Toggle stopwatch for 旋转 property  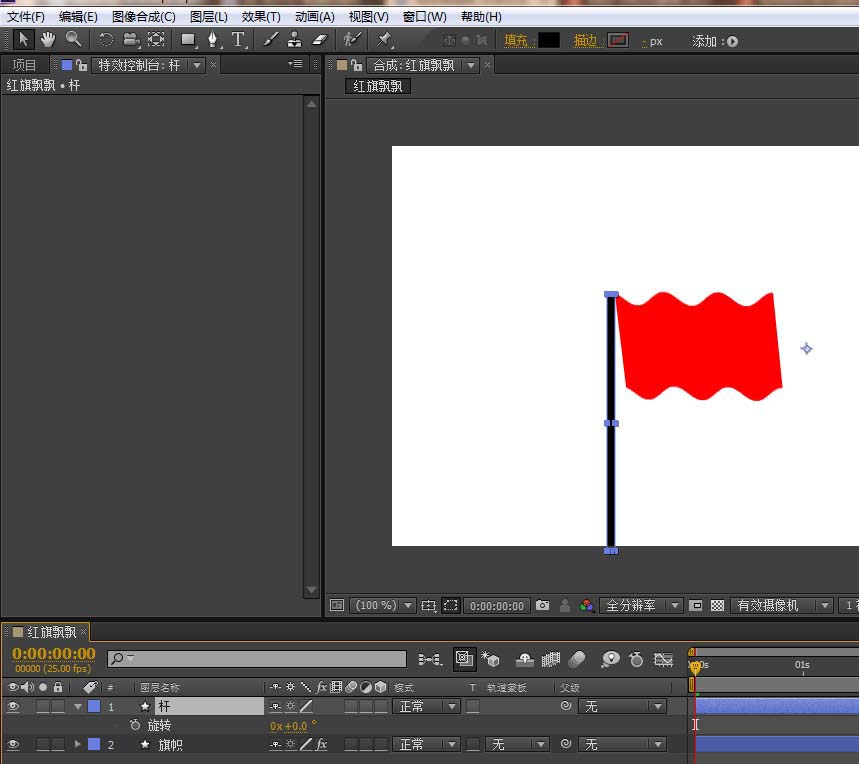(135, 725)
